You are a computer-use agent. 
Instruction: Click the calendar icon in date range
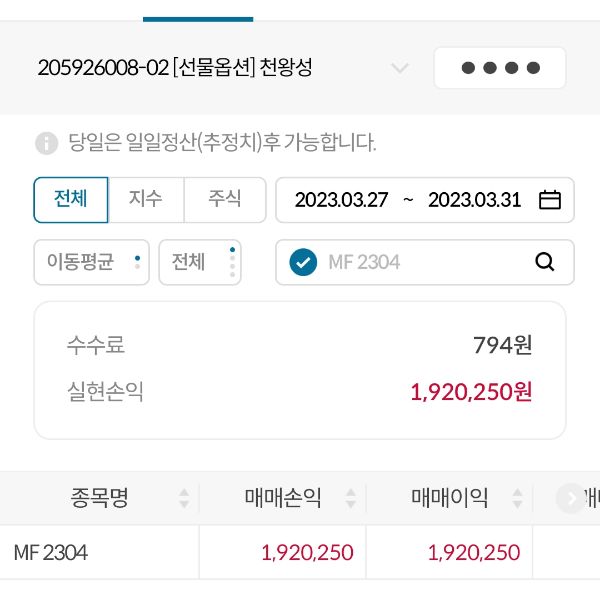coord(550,200)
